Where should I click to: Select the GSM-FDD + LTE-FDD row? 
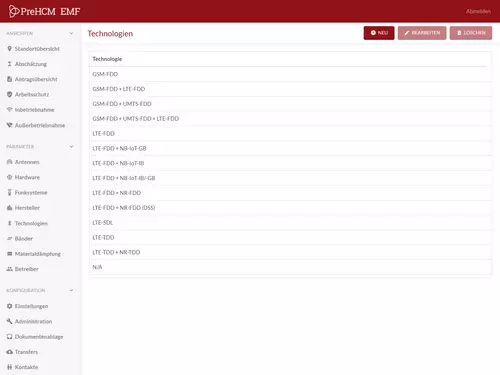(290, 89)
